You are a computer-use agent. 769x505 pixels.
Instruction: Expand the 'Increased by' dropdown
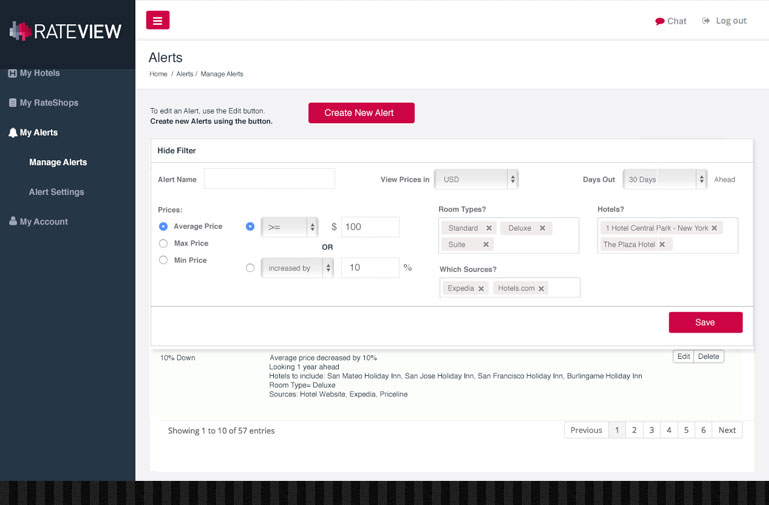[x=288, y=268]
